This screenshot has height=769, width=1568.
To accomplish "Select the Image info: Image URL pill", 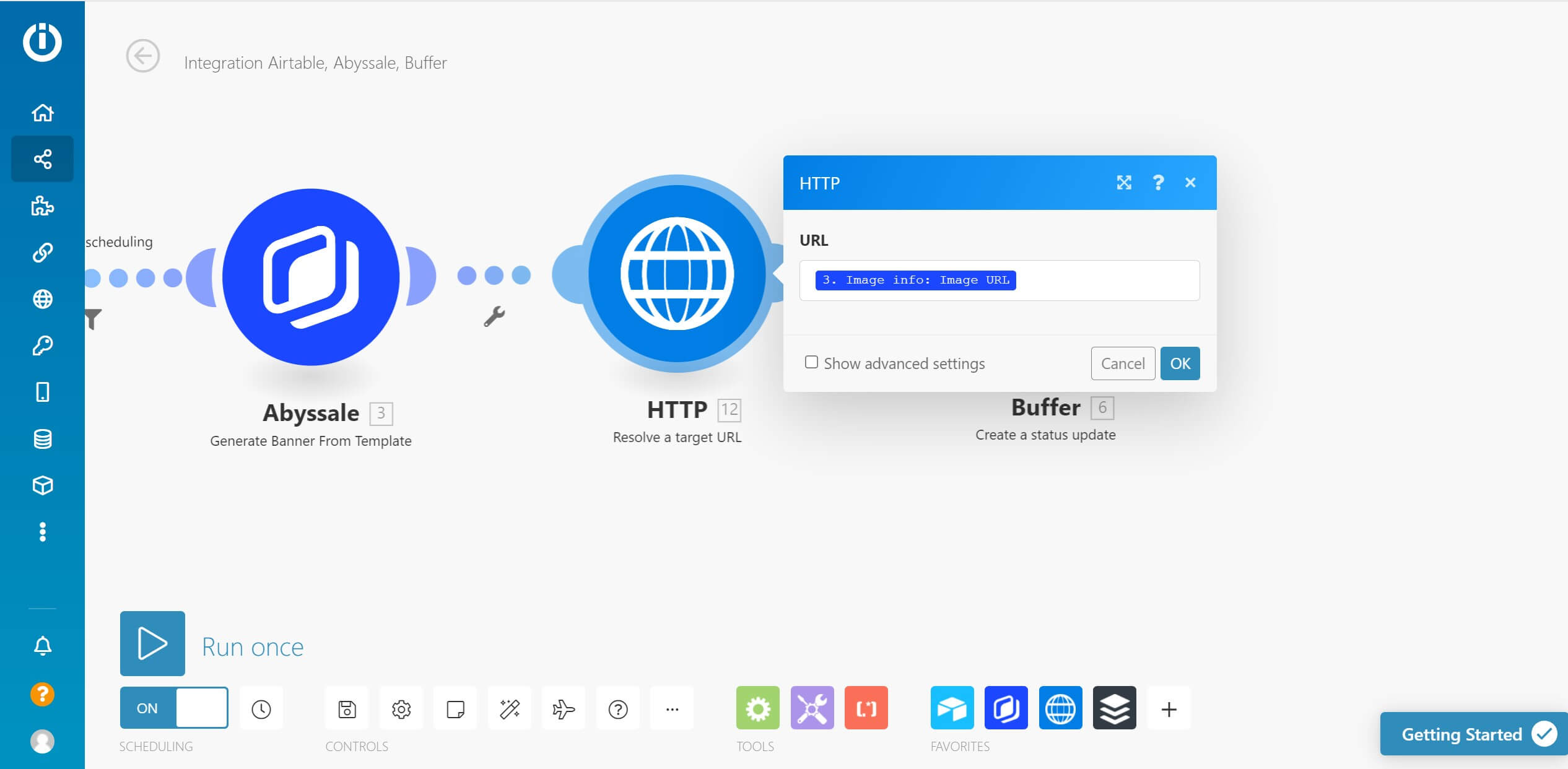I will pos(915,280).
